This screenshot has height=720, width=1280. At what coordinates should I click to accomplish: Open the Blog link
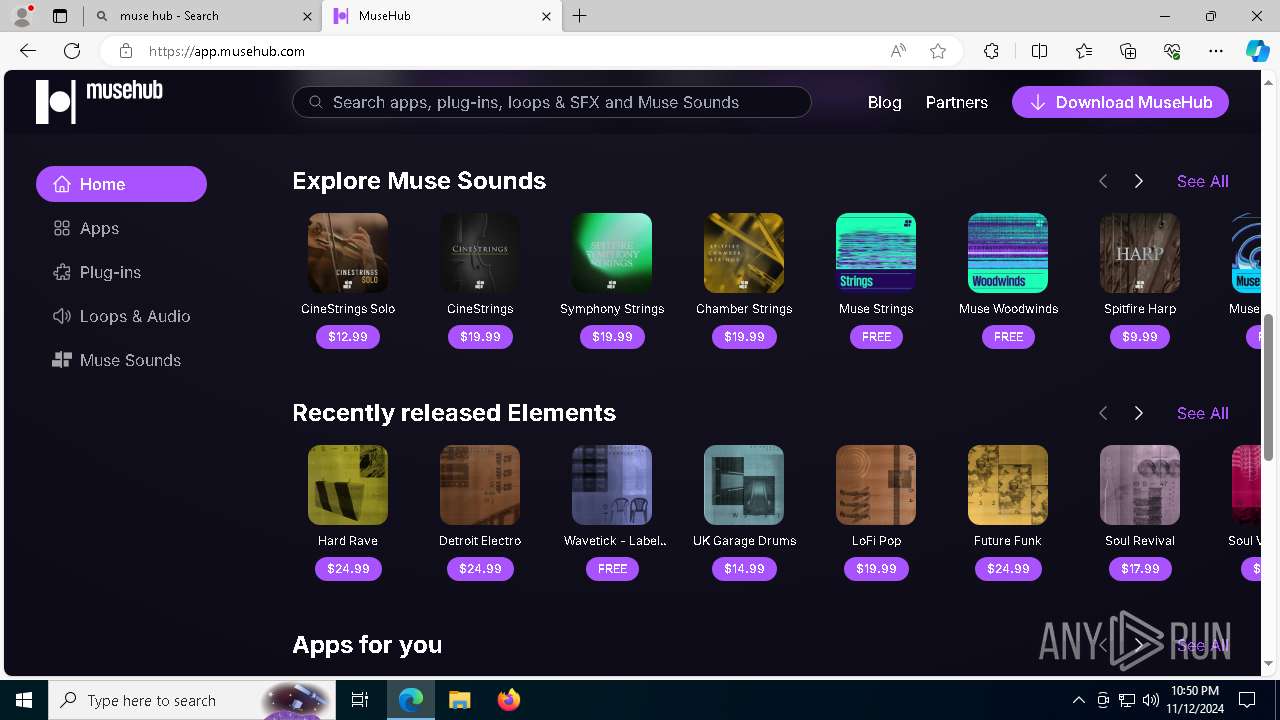(x=884, y=102)
